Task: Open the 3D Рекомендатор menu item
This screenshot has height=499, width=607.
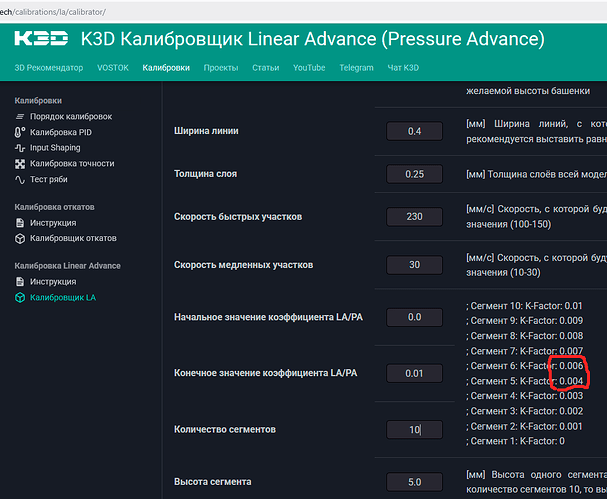Action: (x=49, y=68)
